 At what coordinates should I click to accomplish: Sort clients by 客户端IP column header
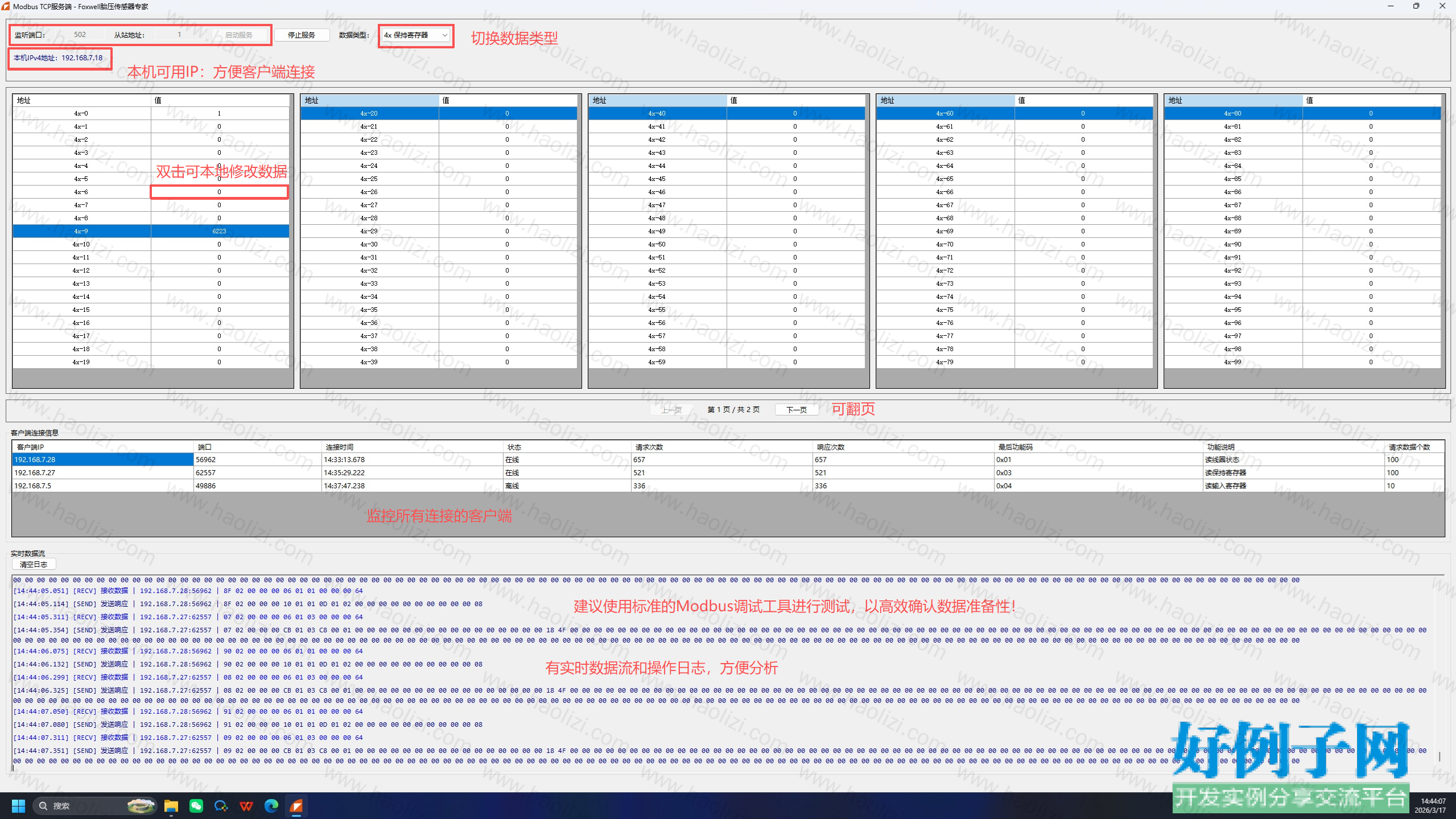[103, 447]
